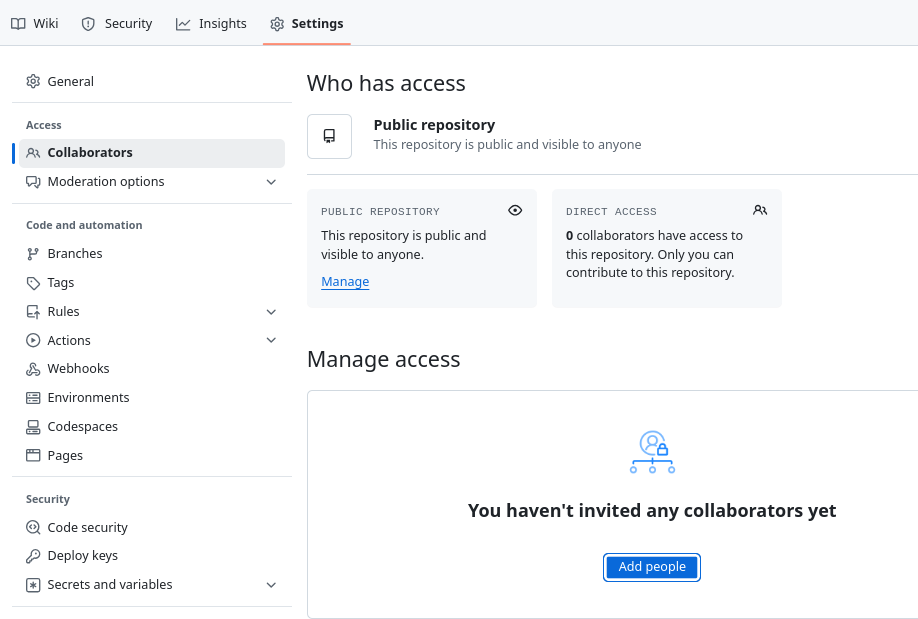Expand Secrets and variables
Image resolution: width=918 pixels, height=619 pixels.
(x=271, y=584)
